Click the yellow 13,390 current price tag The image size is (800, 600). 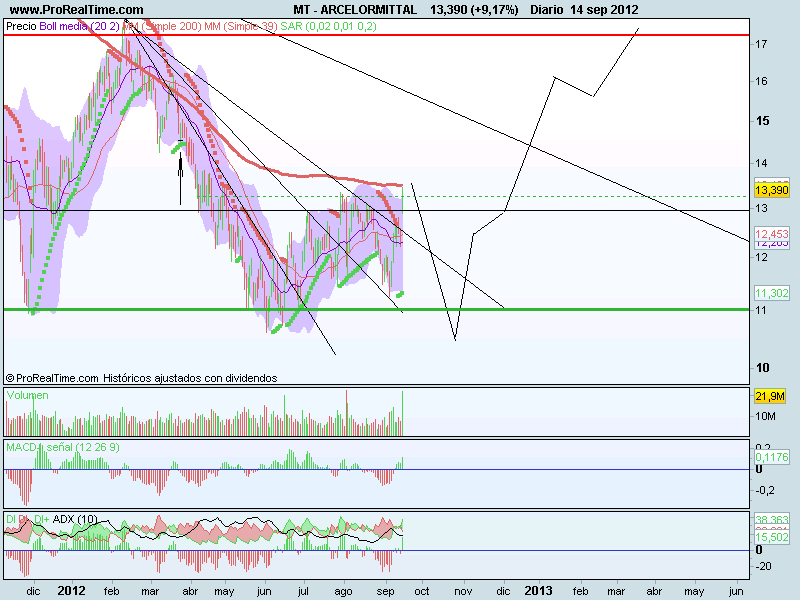pos(771,190)
